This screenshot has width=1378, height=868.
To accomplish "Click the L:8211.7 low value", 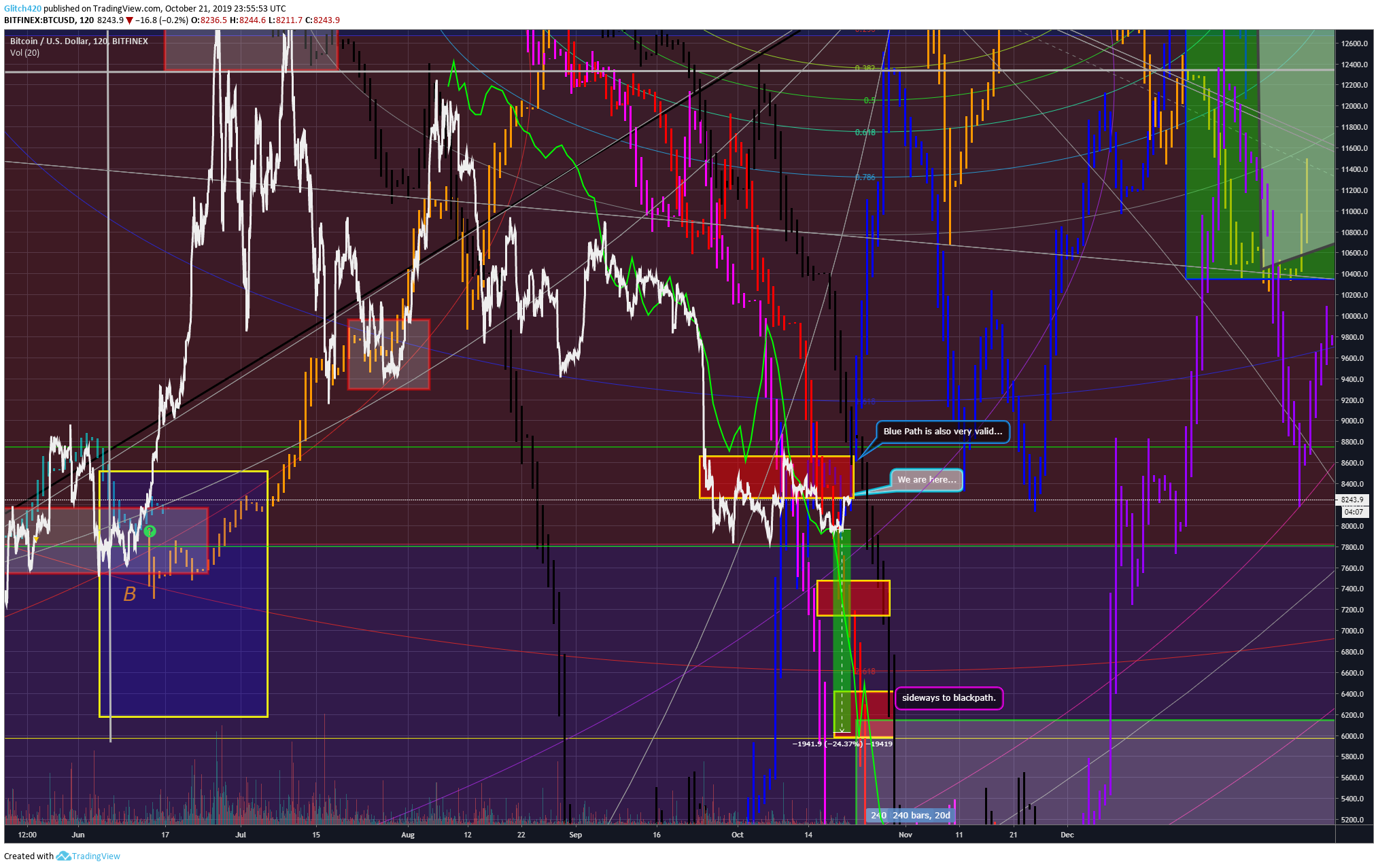I will click(286, 20).
